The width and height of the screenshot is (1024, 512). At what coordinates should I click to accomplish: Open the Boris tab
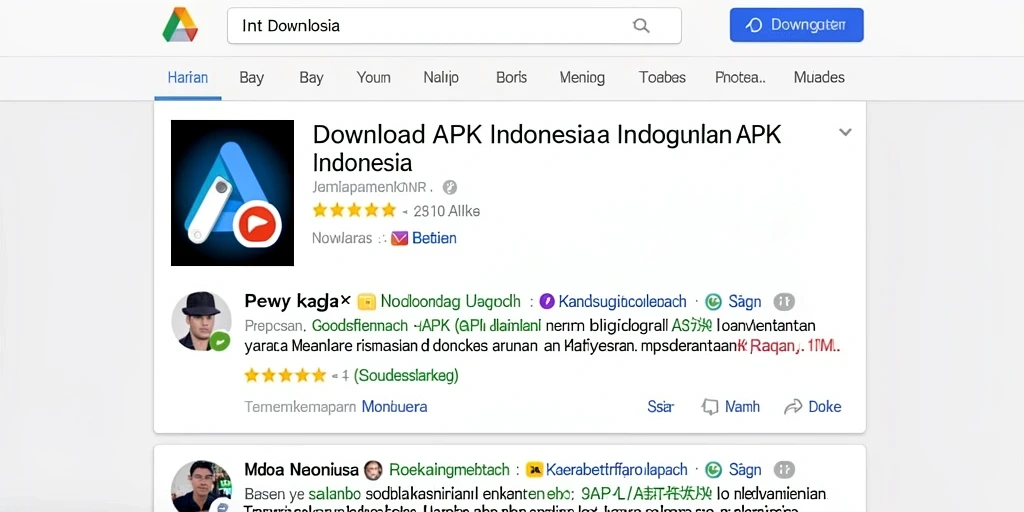coord(511,78)
